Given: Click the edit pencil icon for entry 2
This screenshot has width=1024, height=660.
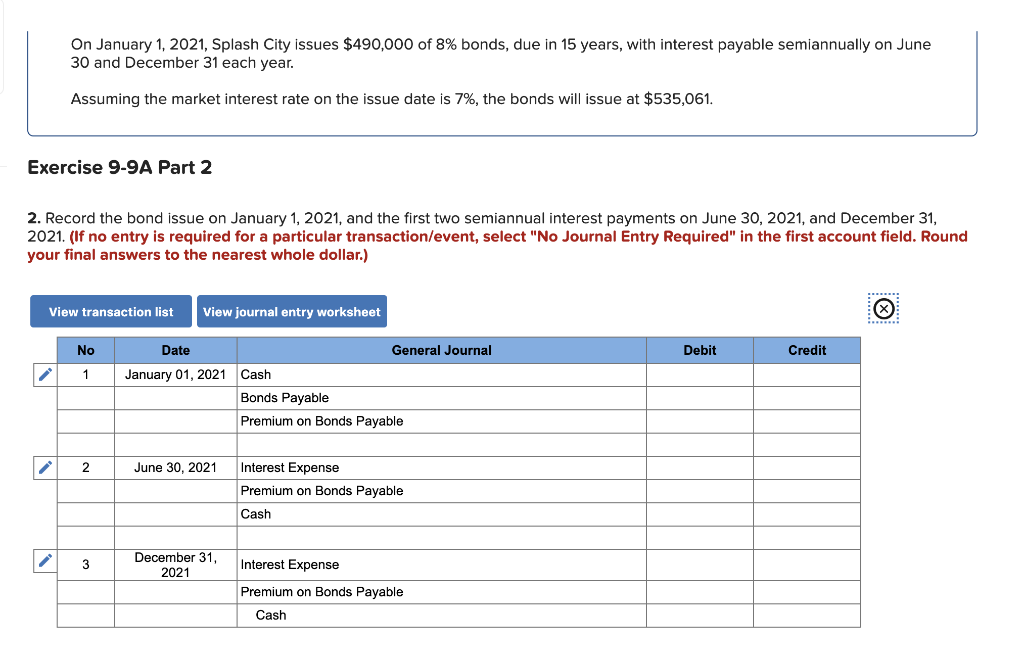Looking at the screenshot, I should (43, 467).
